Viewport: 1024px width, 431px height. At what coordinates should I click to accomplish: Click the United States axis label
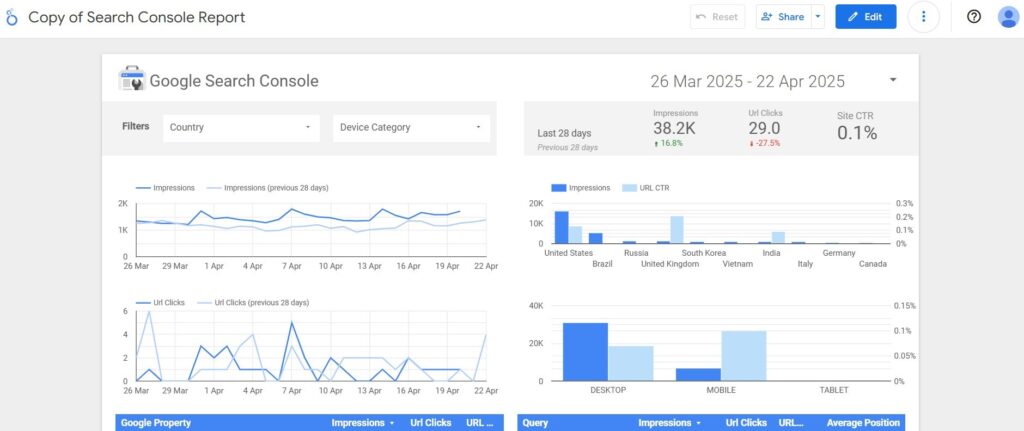click(569, 253)
